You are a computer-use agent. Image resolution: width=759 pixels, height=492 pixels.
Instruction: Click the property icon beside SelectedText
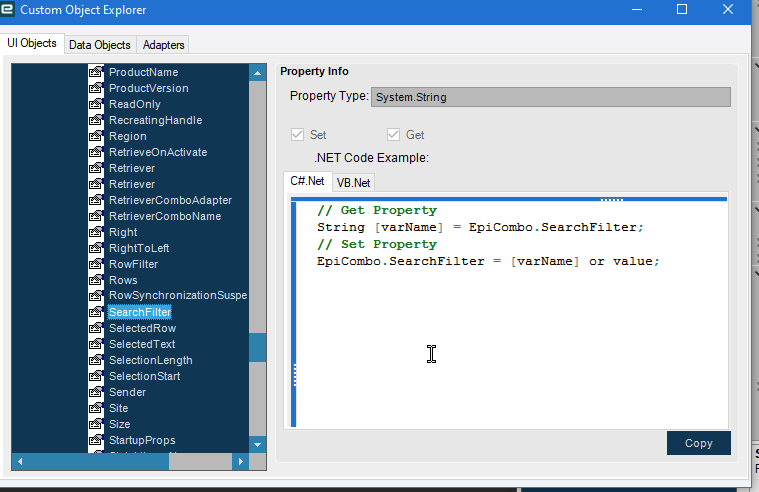pos(96,343)
